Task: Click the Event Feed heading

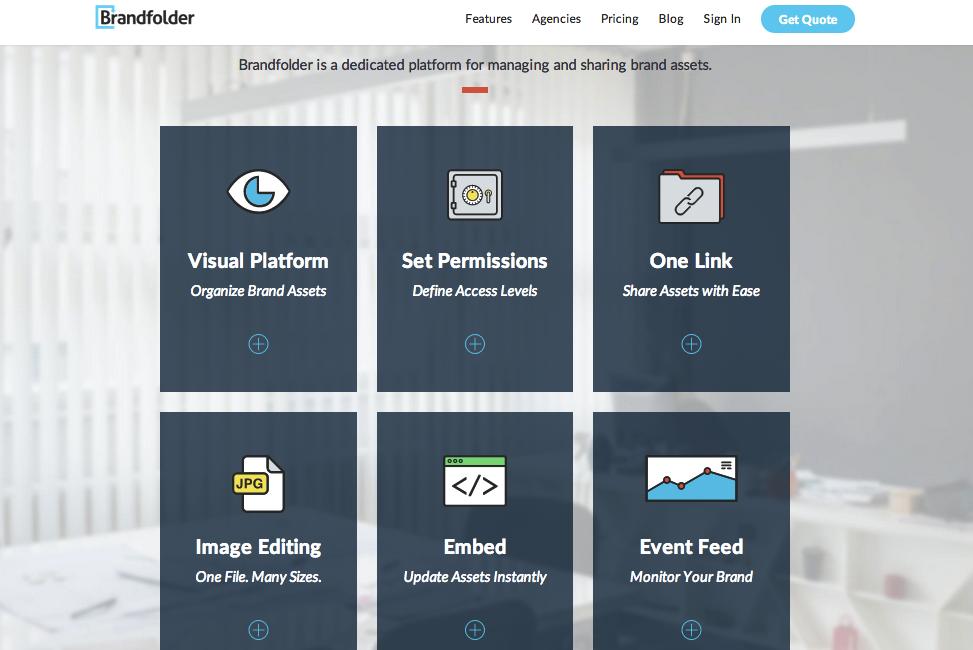Action: click(691, 547)
